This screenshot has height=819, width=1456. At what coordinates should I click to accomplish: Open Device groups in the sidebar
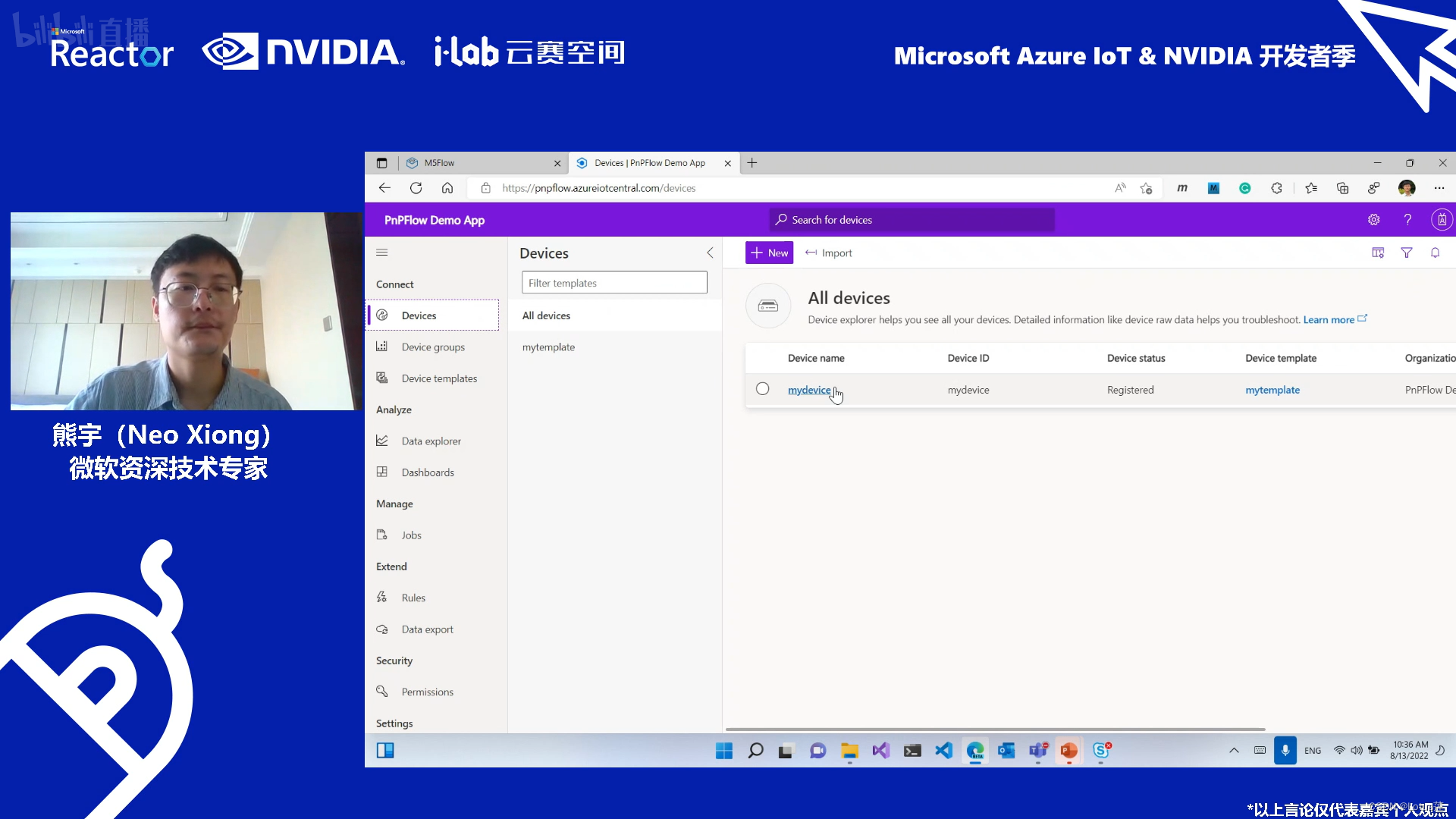pos(433,347)
